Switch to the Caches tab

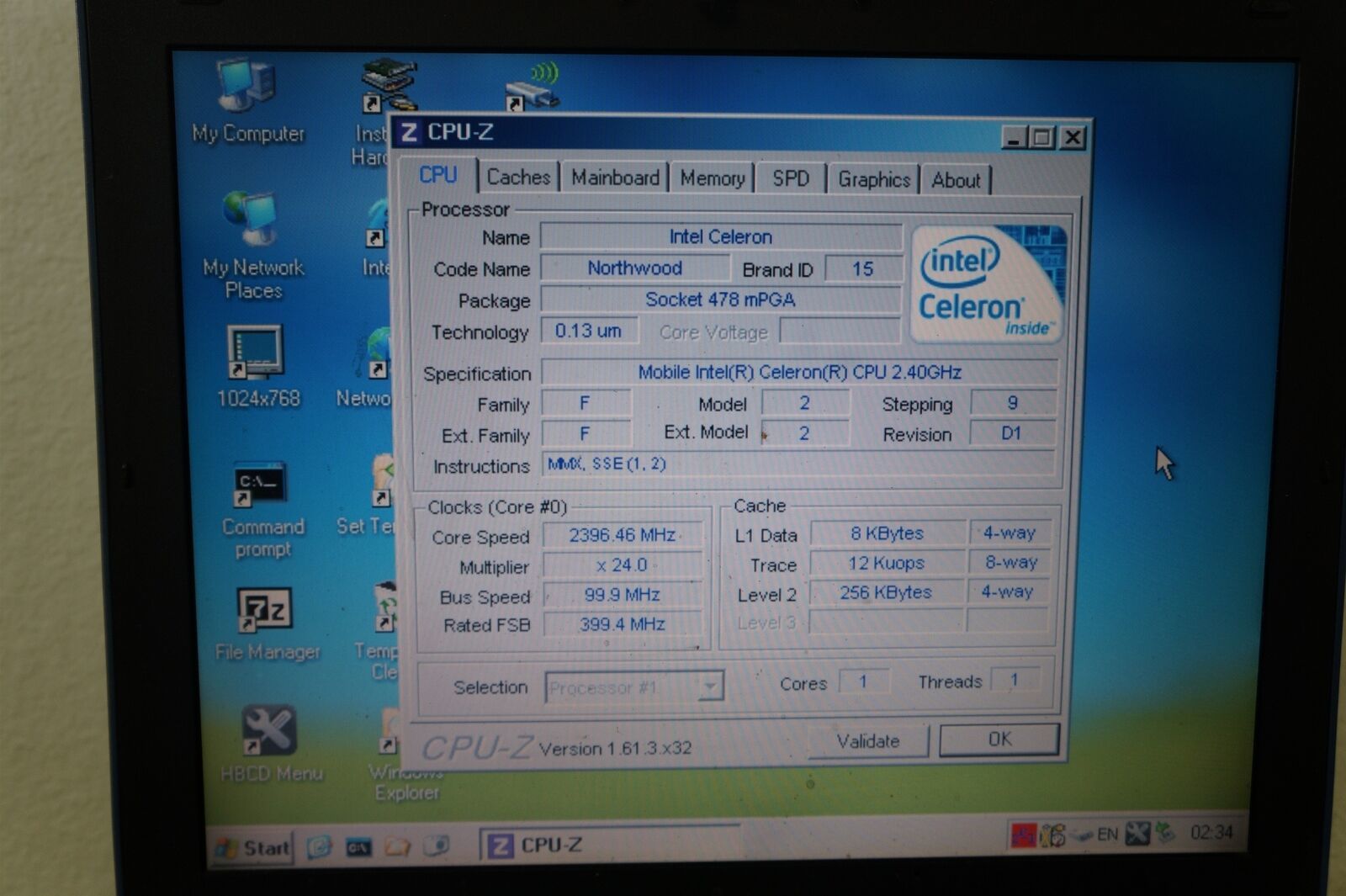518,178
